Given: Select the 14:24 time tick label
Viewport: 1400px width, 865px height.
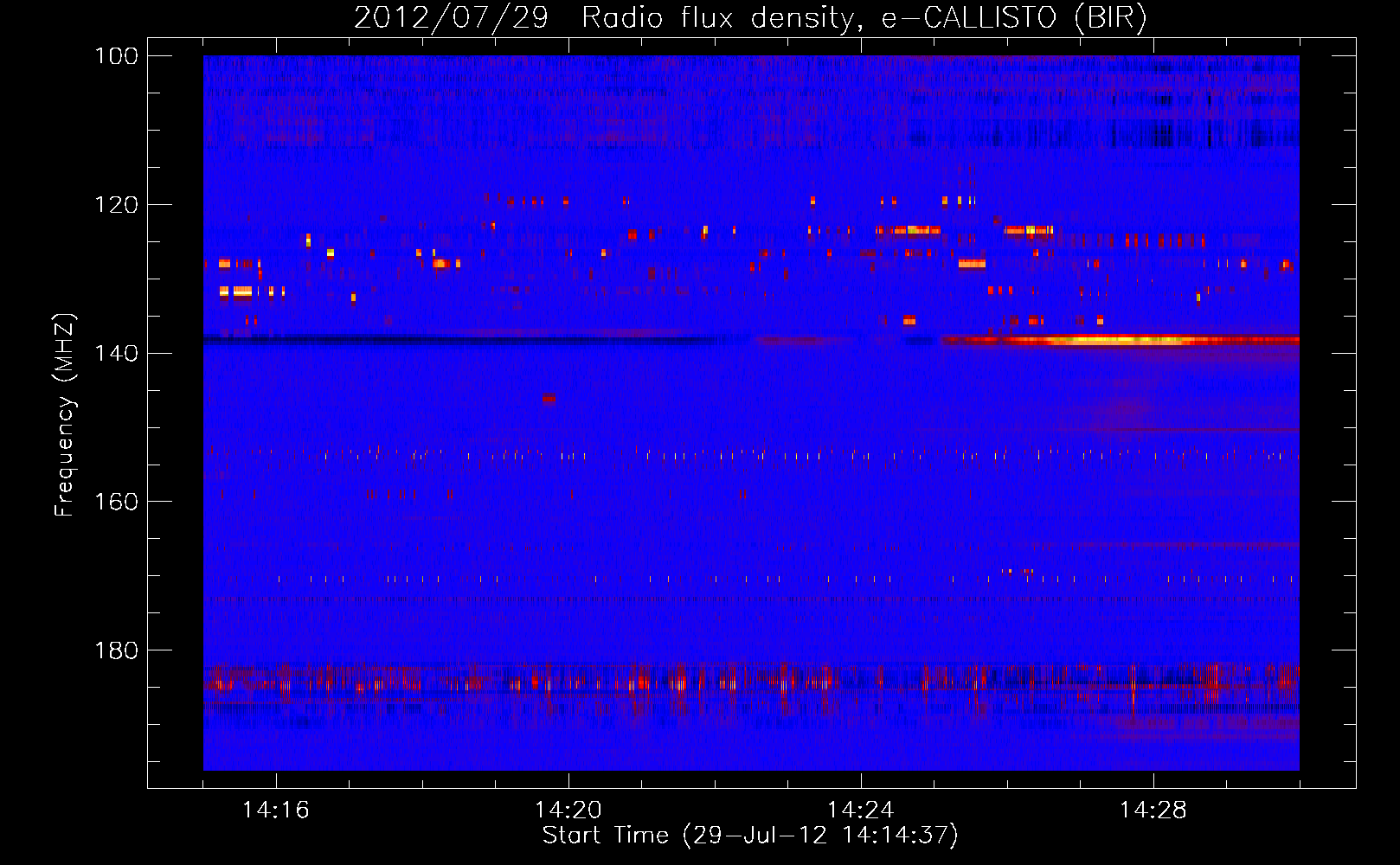Looking at the screenshot, I should tap(861, 811).
